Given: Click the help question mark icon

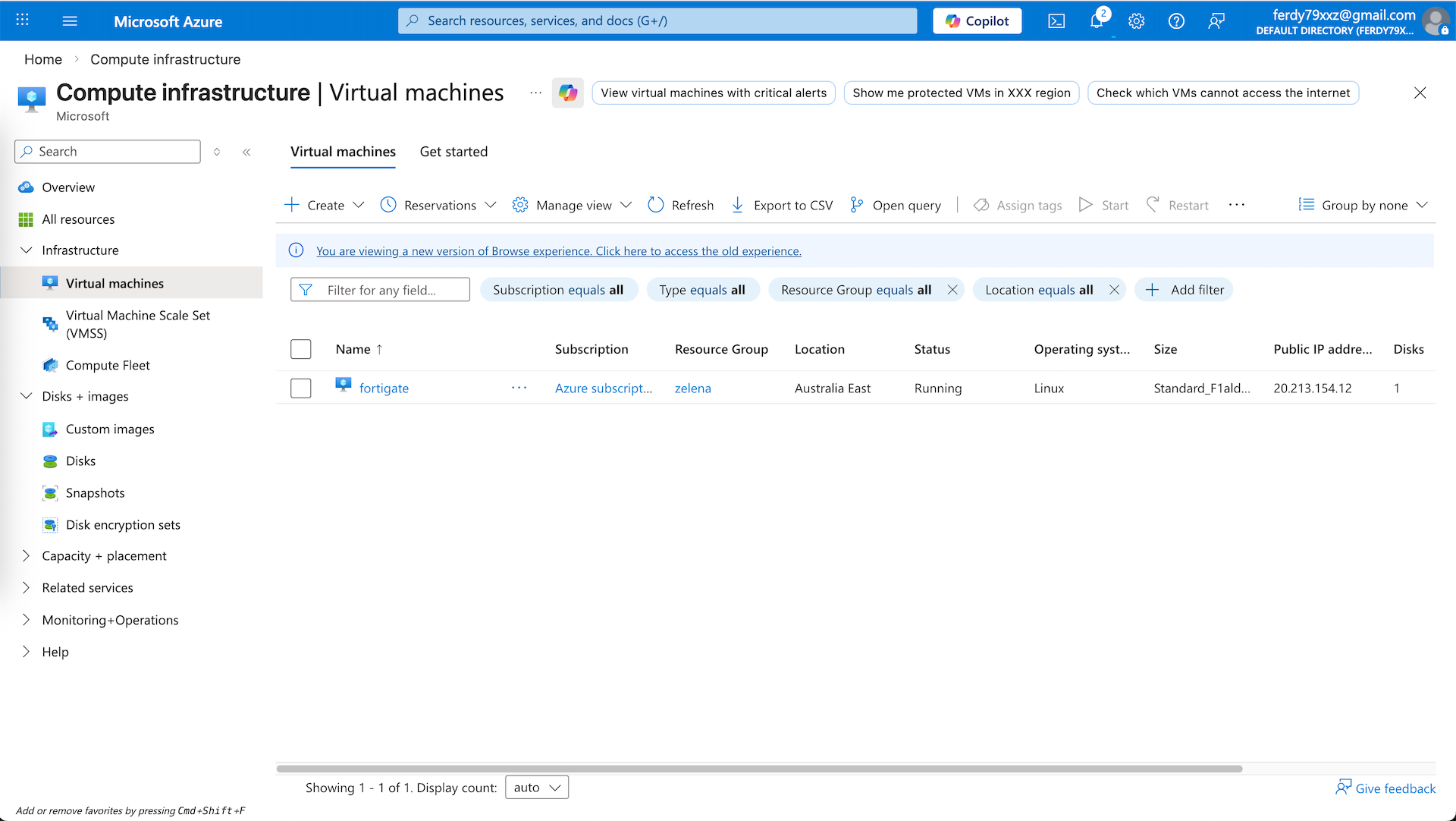Looking at the screenshot, I should click(x=1176, y=21).
